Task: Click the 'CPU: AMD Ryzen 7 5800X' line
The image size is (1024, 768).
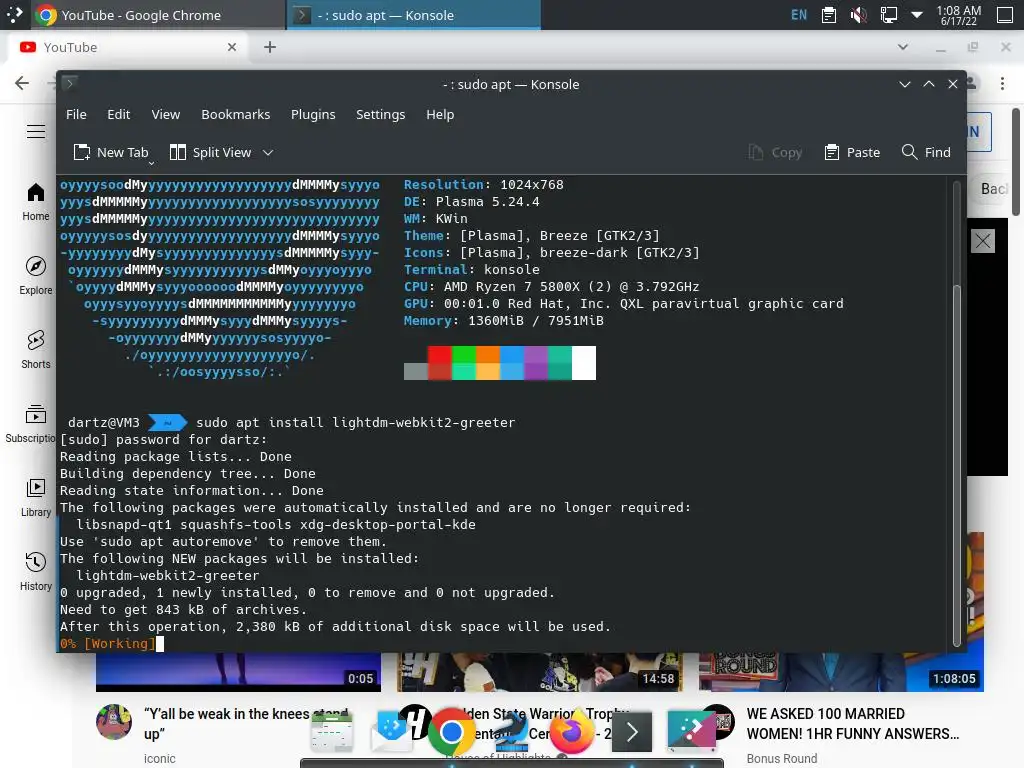Action: coord(551,286)
